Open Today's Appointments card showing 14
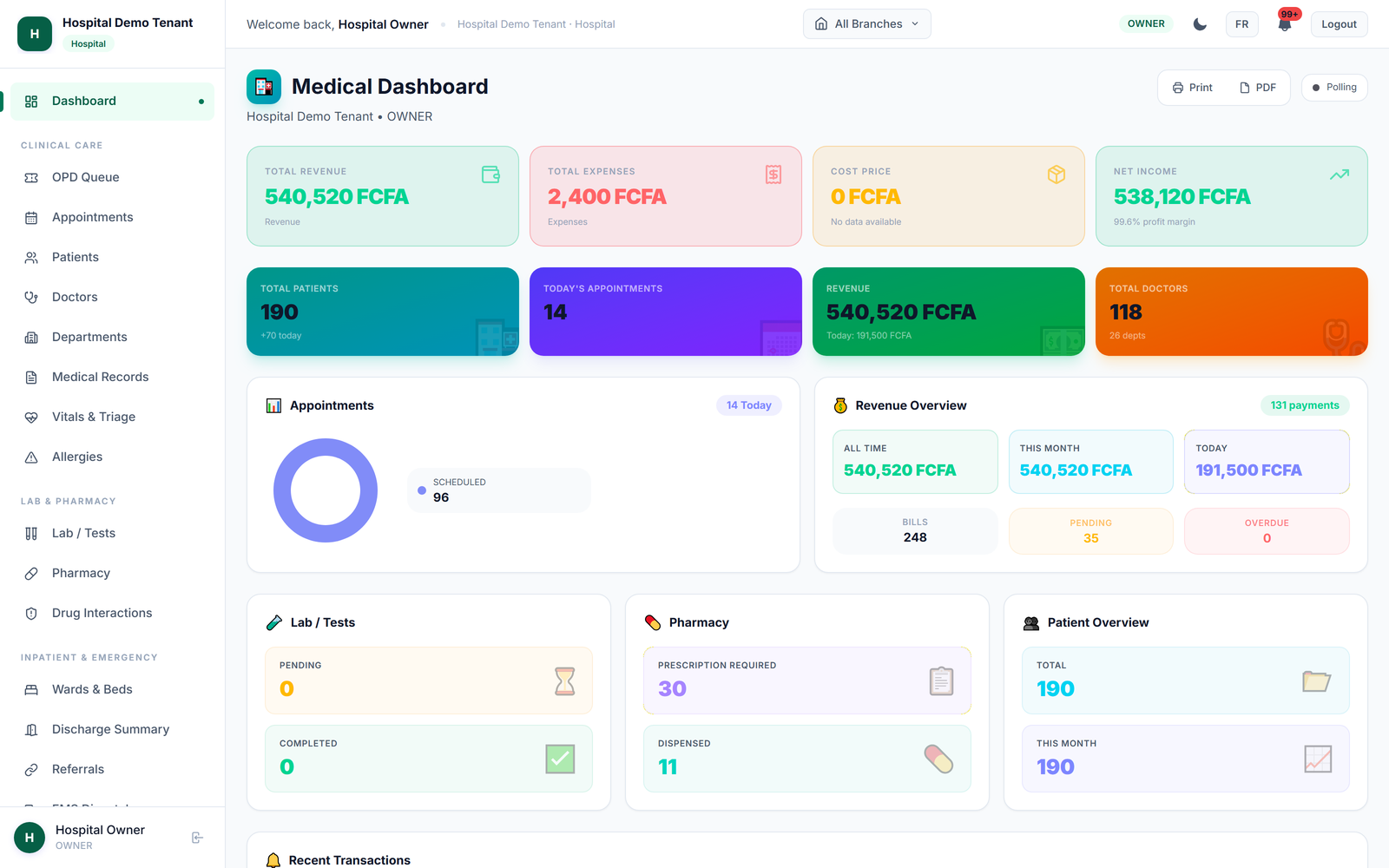1389x868 pixels. 666,312
